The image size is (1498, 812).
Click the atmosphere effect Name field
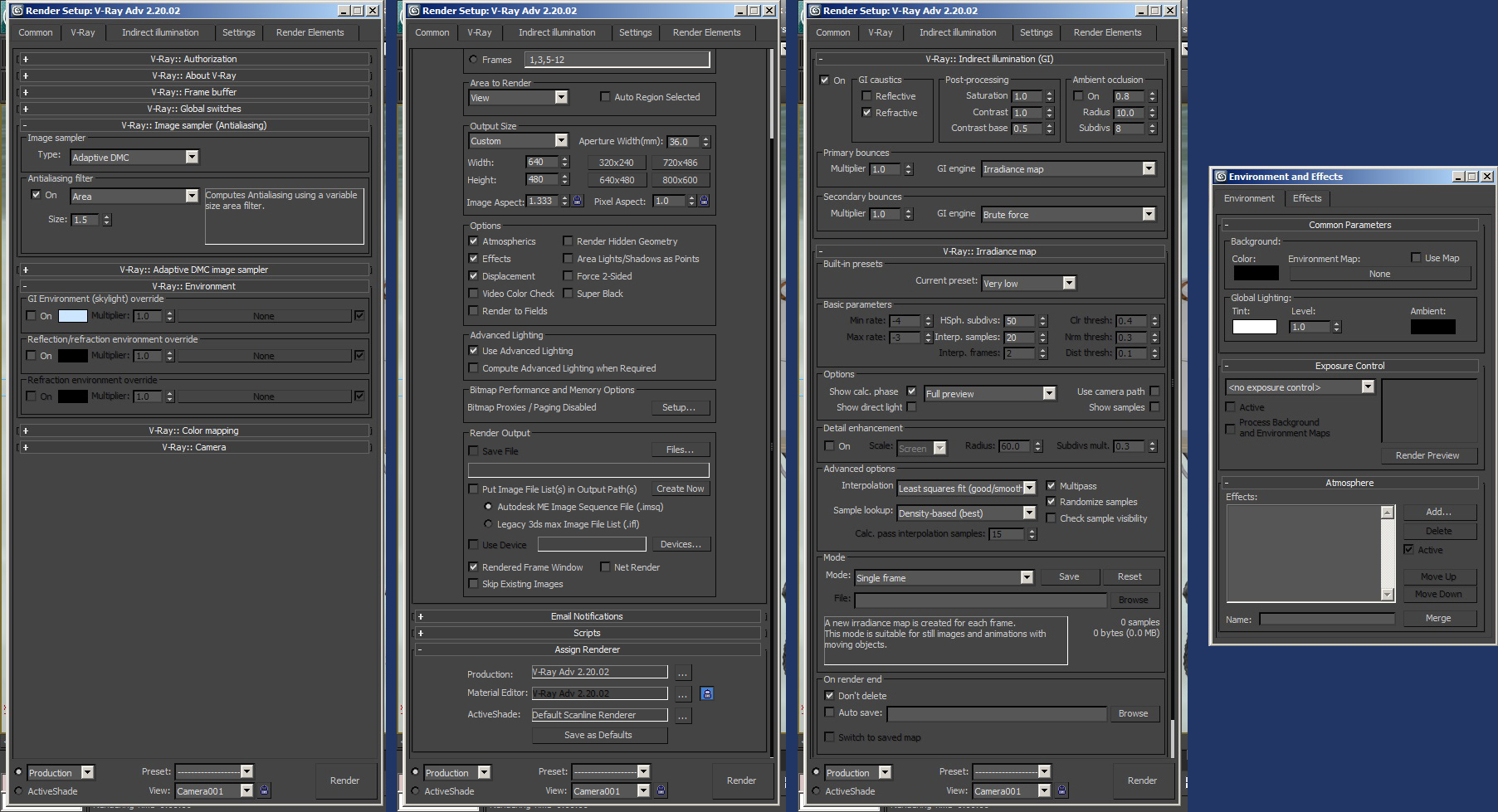coord(1327,619)
